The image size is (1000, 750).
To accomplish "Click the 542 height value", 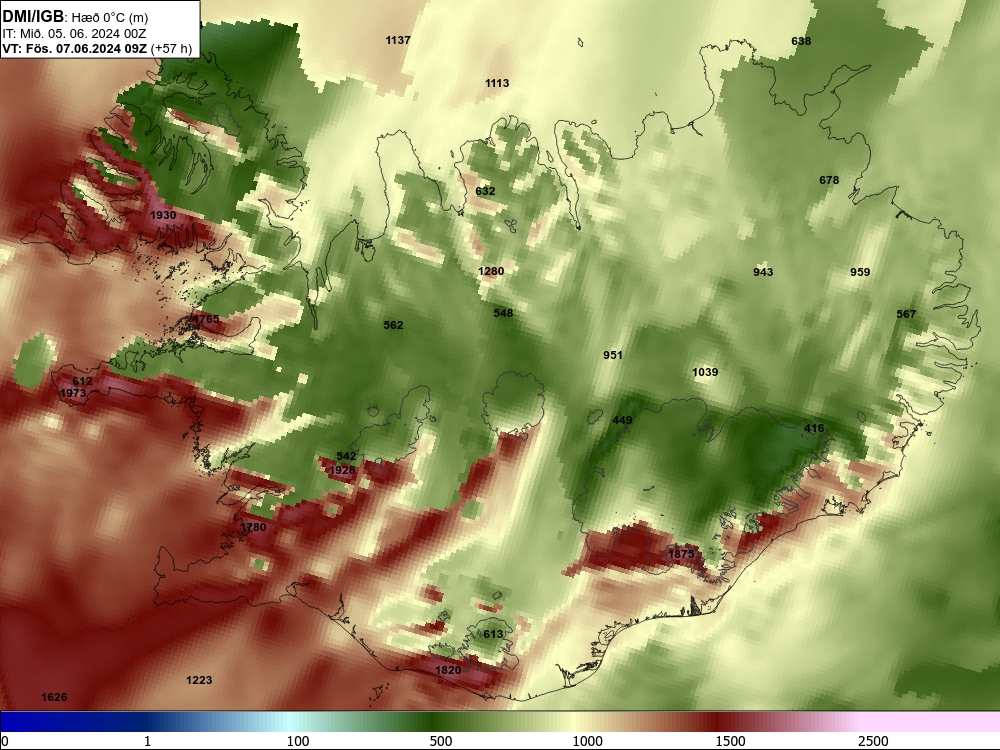I will (x=346, y=456).
